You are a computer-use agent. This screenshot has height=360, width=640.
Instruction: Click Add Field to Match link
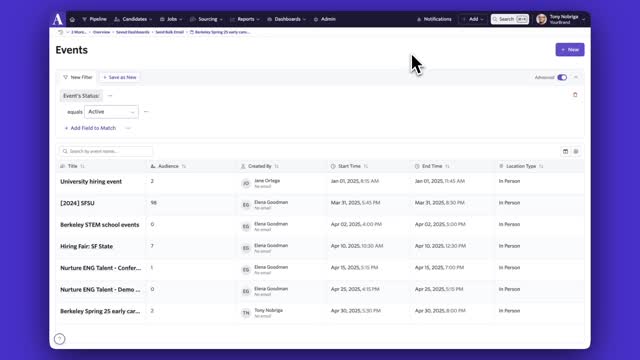[90, 128]
